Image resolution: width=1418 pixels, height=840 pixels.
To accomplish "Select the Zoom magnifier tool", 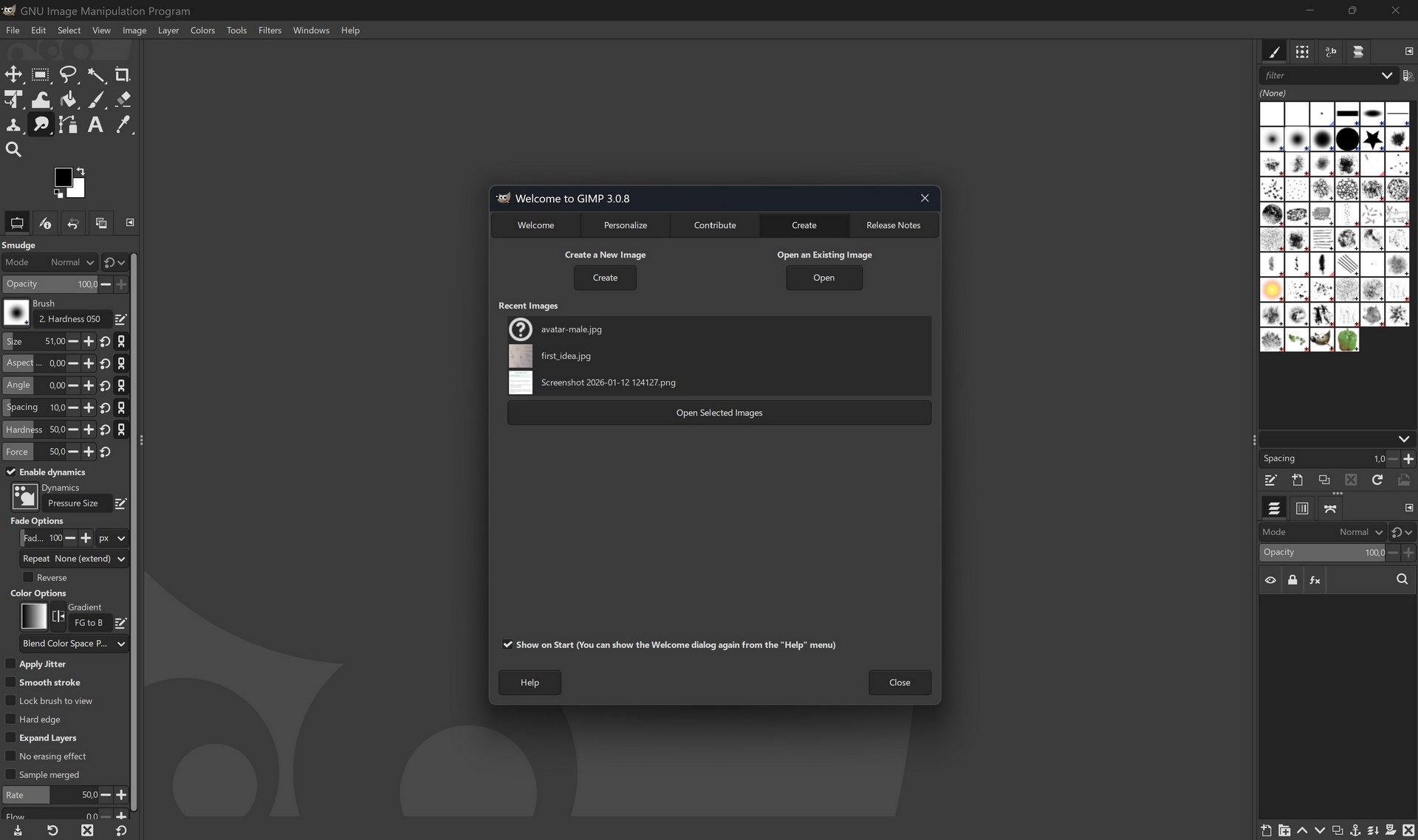I will click(13, 150).
